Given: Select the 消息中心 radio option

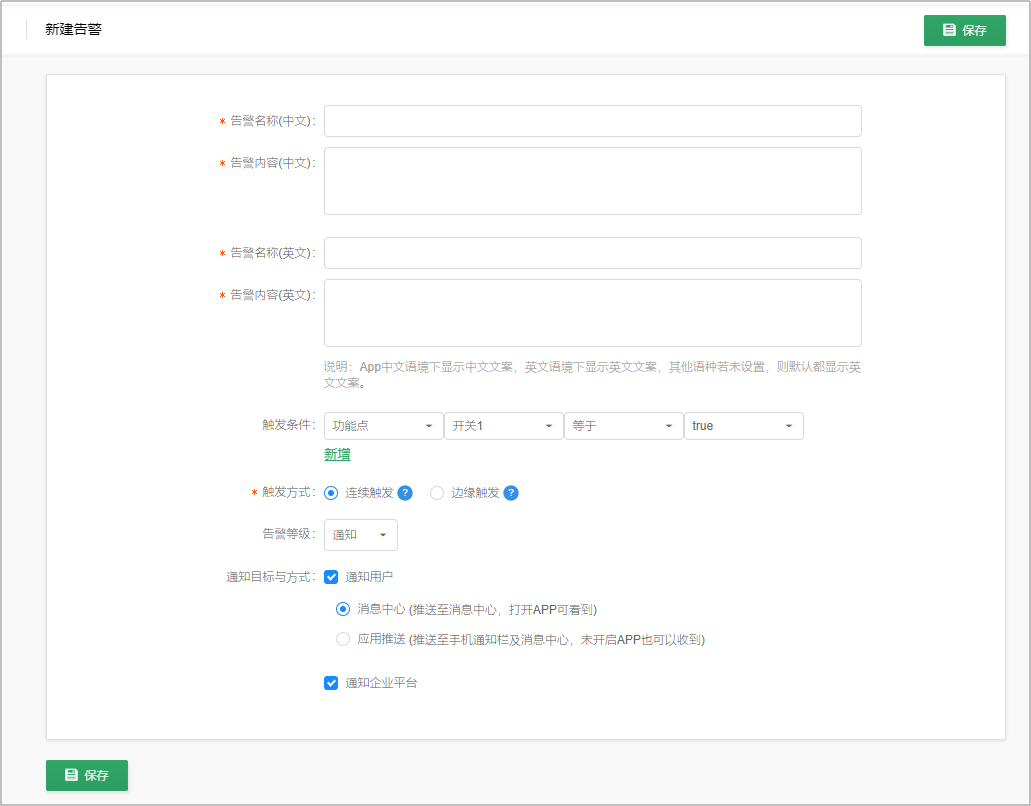Looking at the screenshot, I should [343, 609].
